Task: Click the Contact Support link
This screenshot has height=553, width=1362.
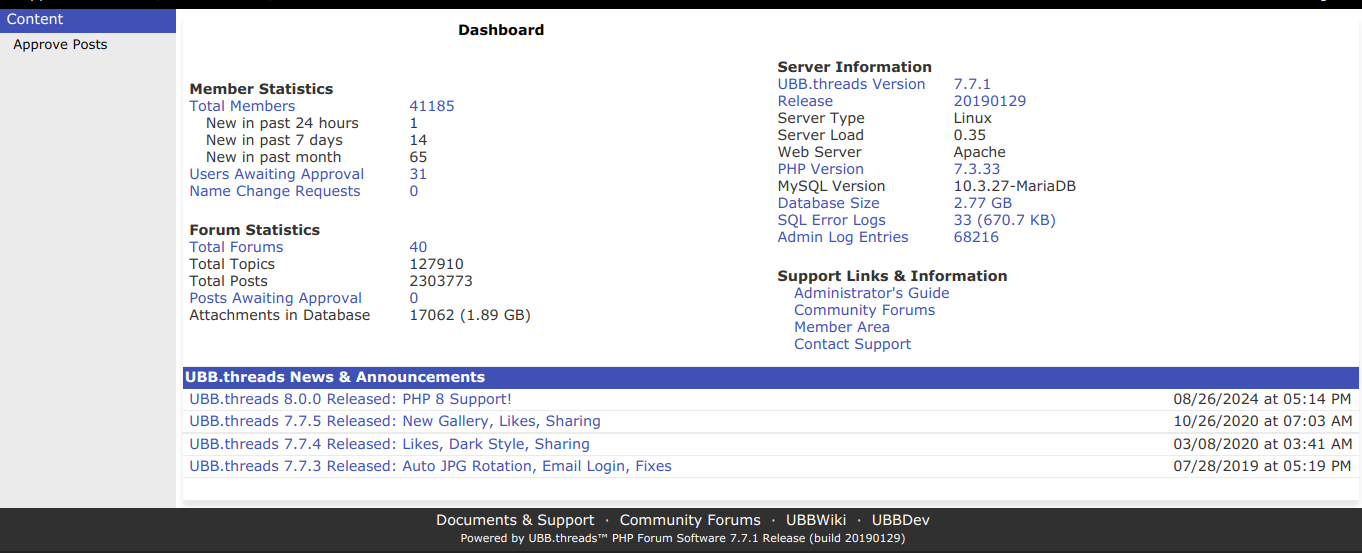Action: [852, 344]
